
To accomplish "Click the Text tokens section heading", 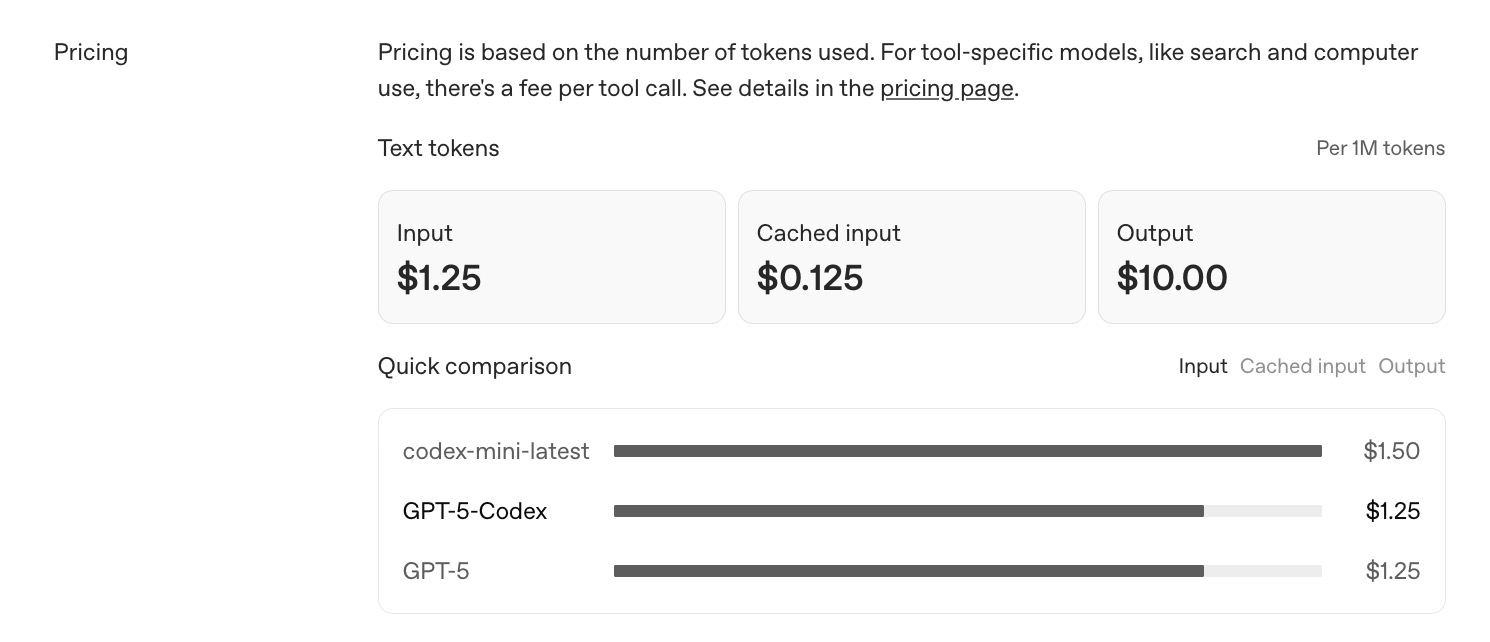I will pos(438,148).
